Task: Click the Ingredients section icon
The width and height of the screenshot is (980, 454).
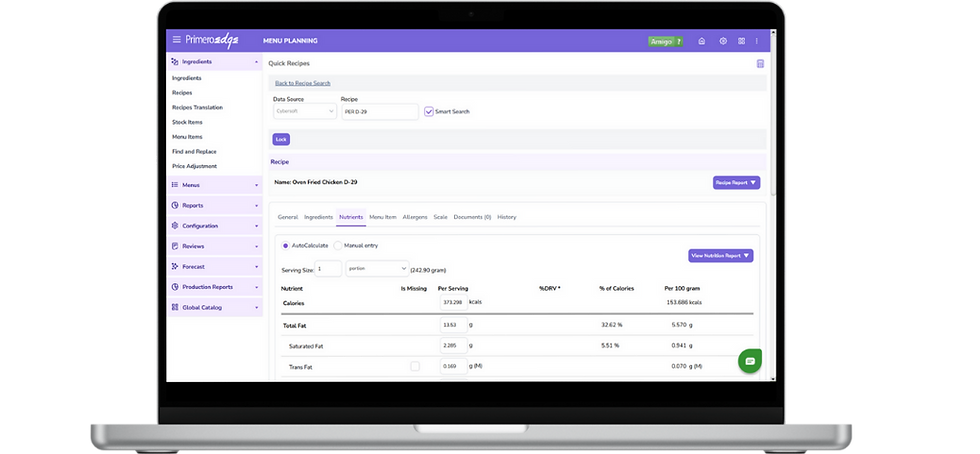Action: tap(174, 62)
